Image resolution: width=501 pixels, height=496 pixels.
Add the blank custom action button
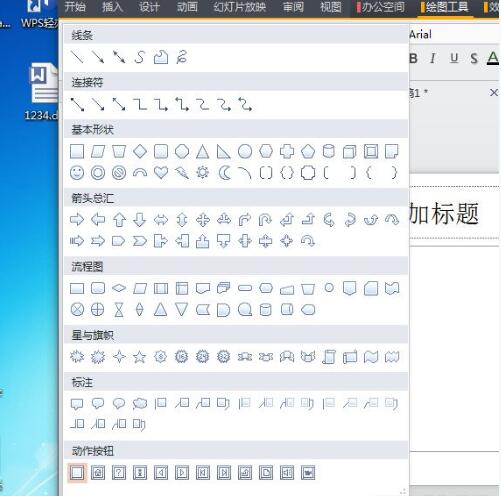tap(77, 473)
